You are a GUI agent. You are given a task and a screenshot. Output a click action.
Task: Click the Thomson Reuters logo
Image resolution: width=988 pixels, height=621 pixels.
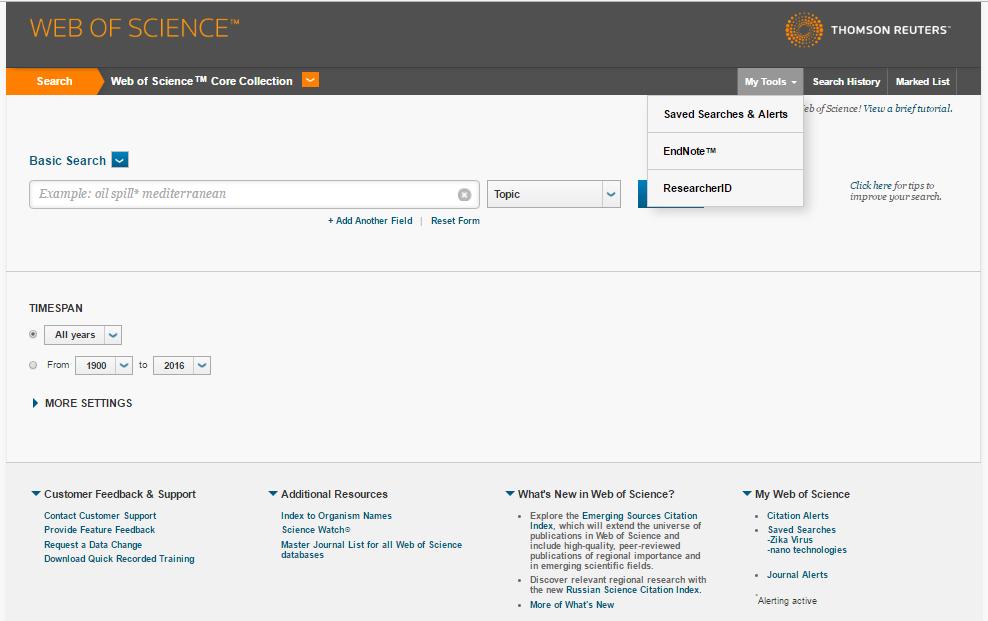coord(867,30)
